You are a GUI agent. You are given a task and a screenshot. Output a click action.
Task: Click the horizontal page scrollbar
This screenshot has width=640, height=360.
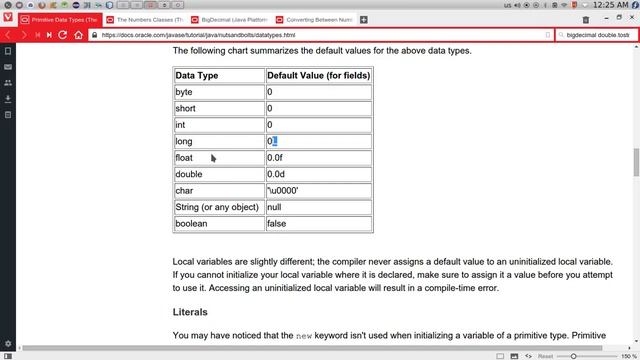click(312, 348)
